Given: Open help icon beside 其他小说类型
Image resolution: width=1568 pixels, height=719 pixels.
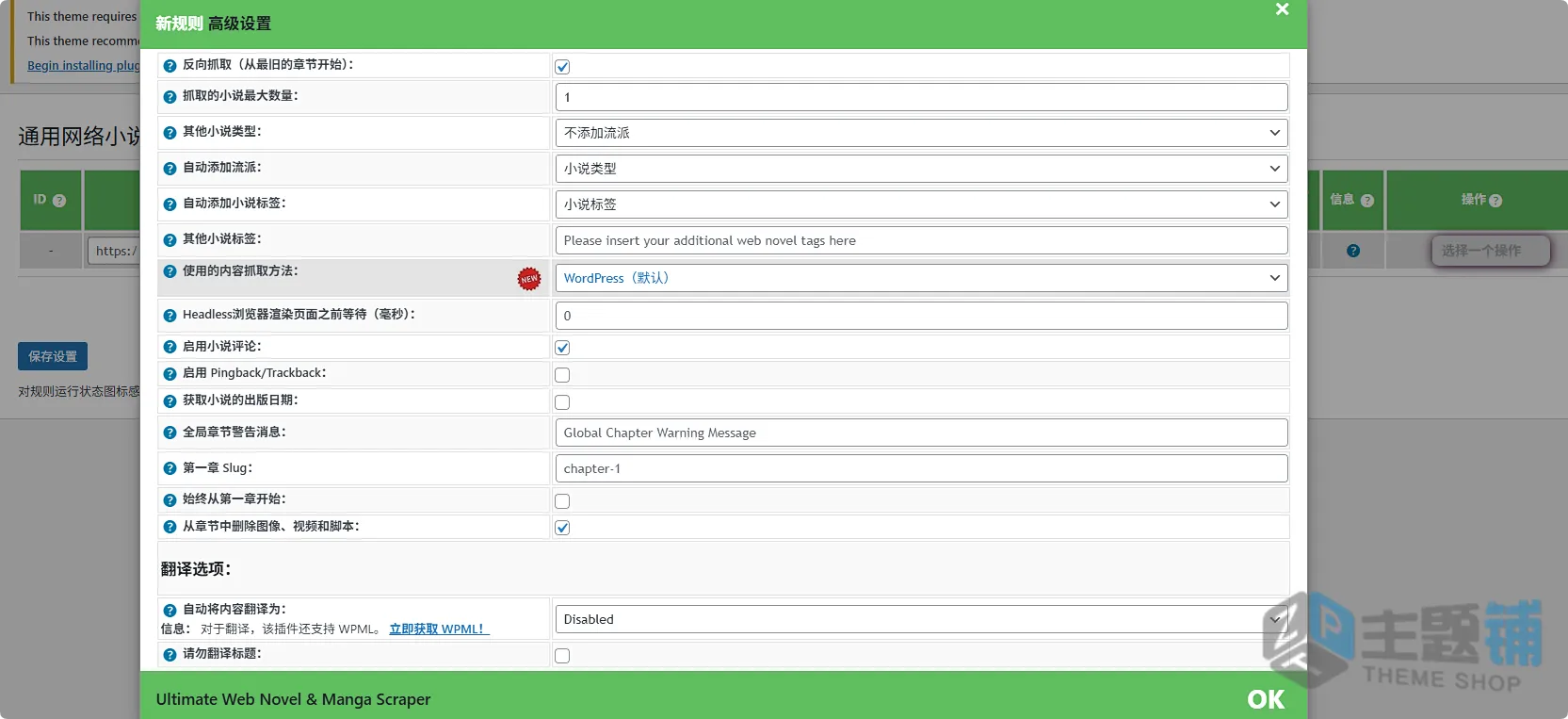Looking at the screenshot, I should pos(170,133).
